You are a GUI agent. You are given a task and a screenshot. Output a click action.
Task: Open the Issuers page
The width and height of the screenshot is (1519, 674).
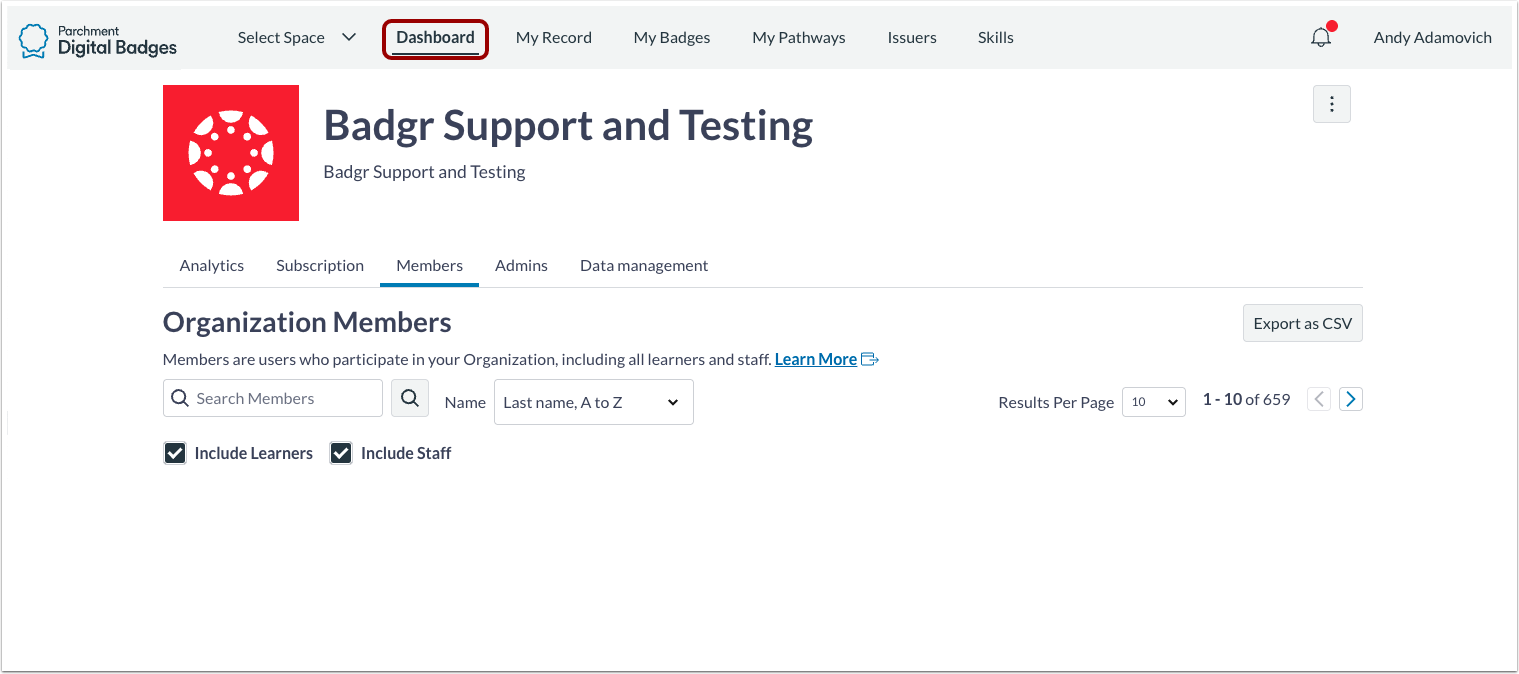click(x=912, y=38)
